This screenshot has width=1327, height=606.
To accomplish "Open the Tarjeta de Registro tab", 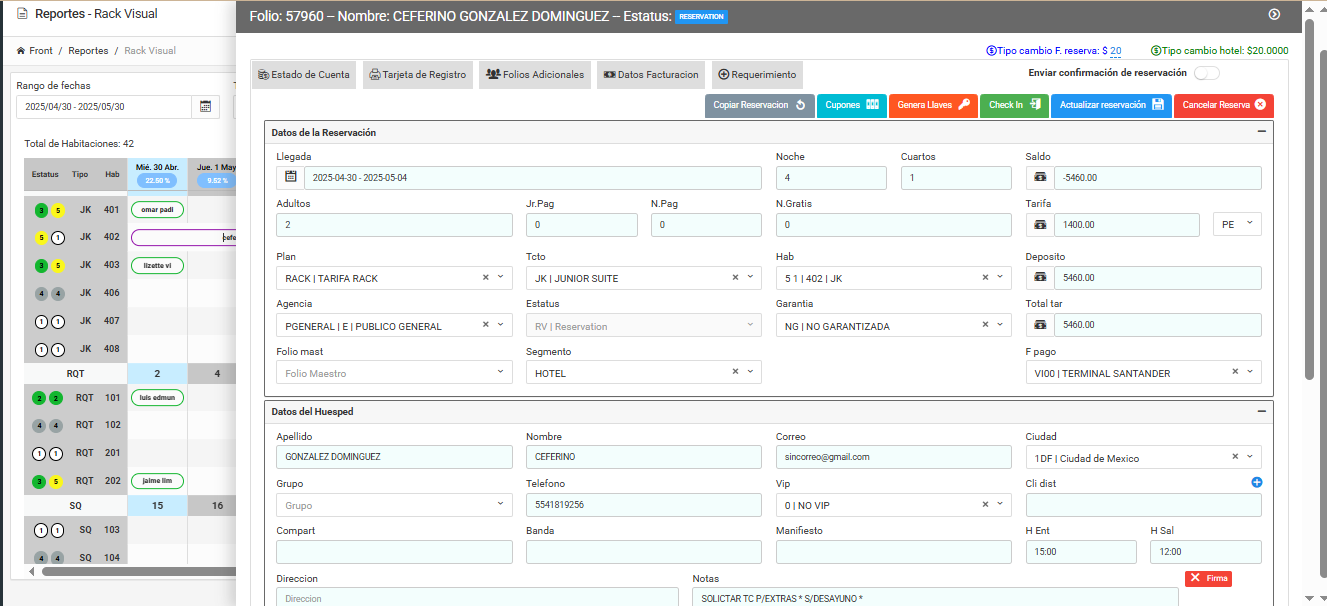I will [418, 75].
